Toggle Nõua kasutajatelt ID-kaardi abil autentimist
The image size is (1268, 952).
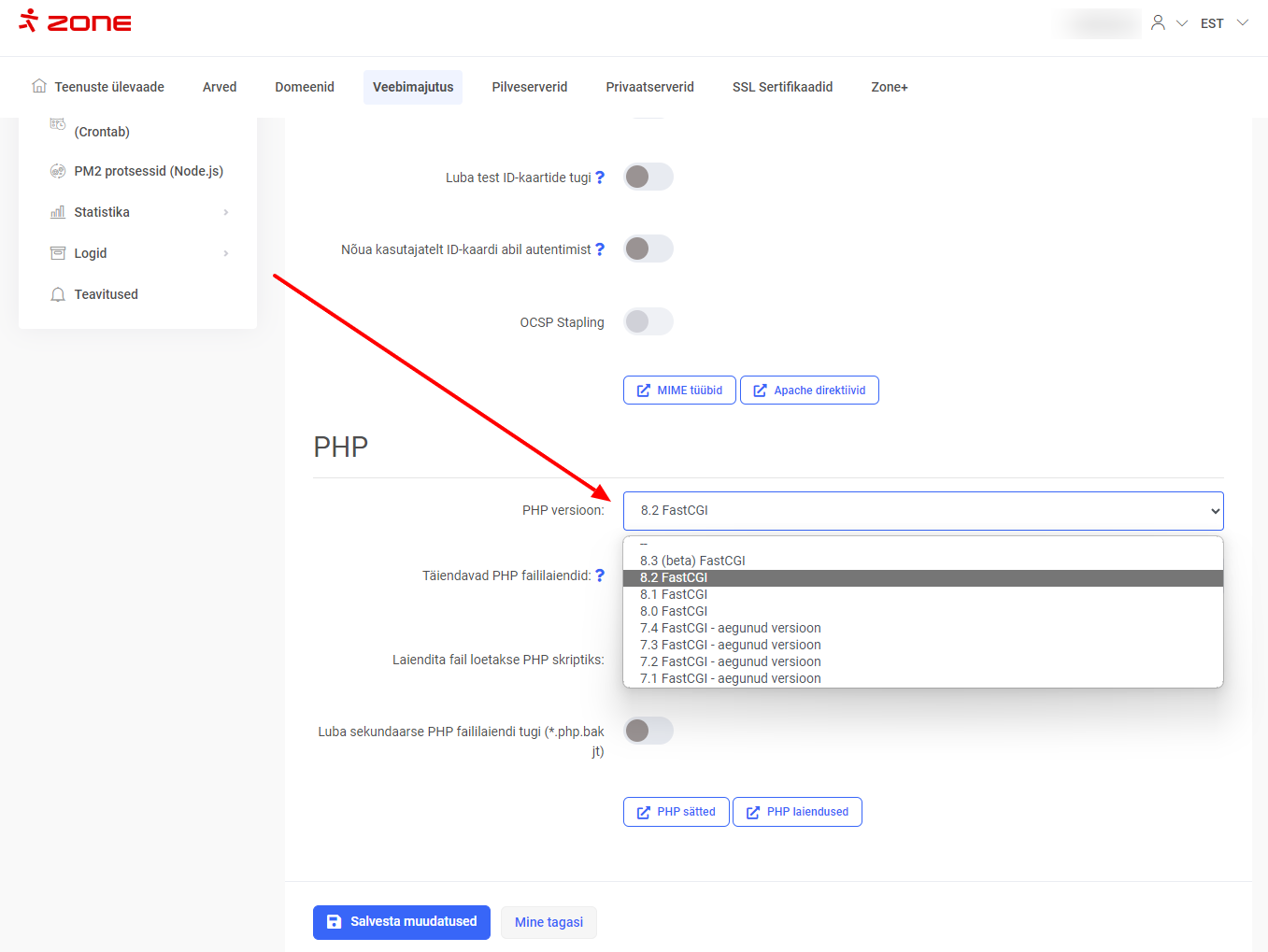[648, 249]
